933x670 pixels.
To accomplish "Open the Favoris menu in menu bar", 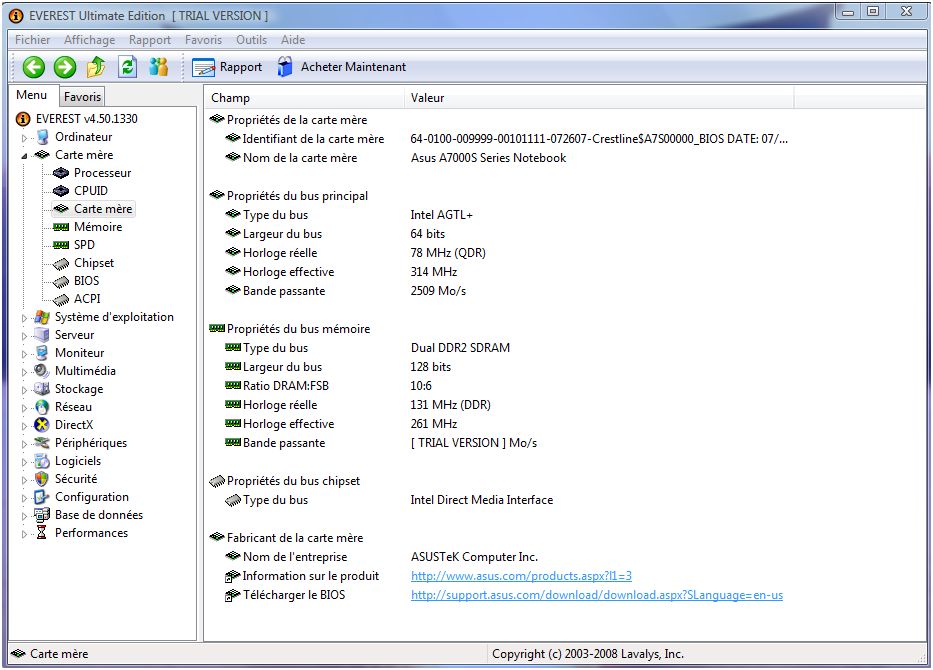I will click(x=203, y=40).
